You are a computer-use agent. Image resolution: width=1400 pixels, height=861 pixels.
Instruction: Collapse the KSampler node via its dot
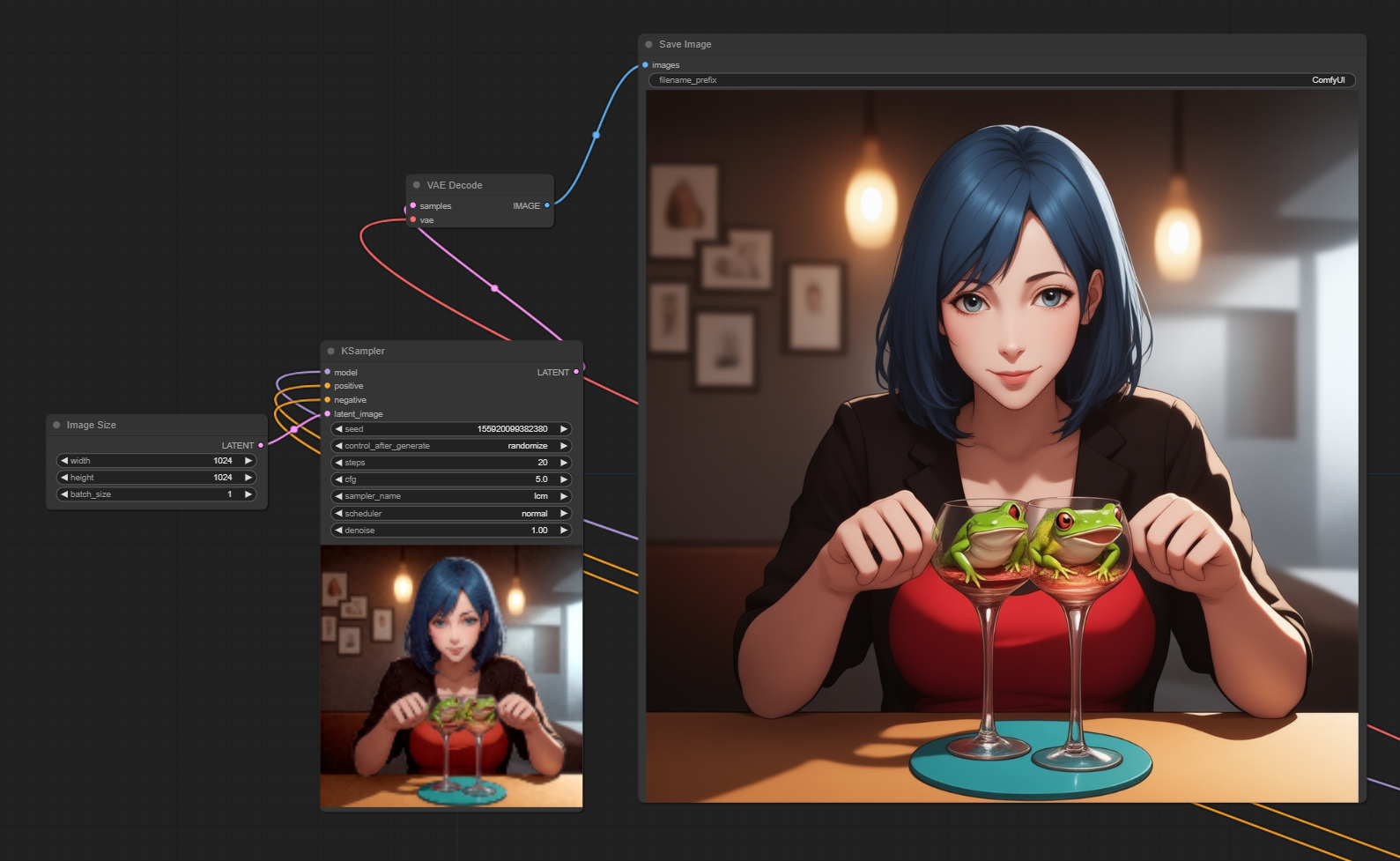[x=331, y=351]
